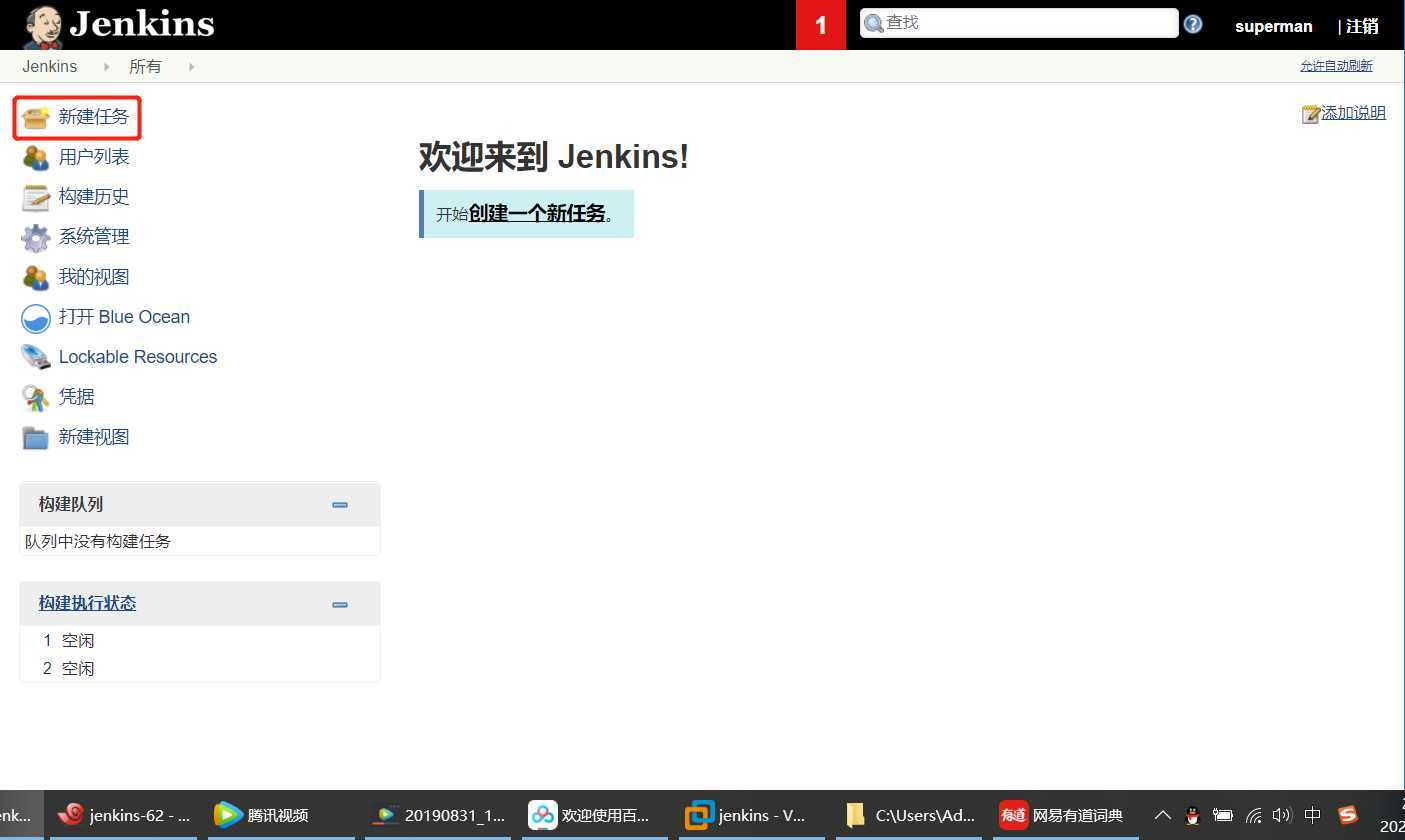Click the Wi-Fi network tray icon
The height and width of the screenshot is (840, 1405).
point(1253,815)
